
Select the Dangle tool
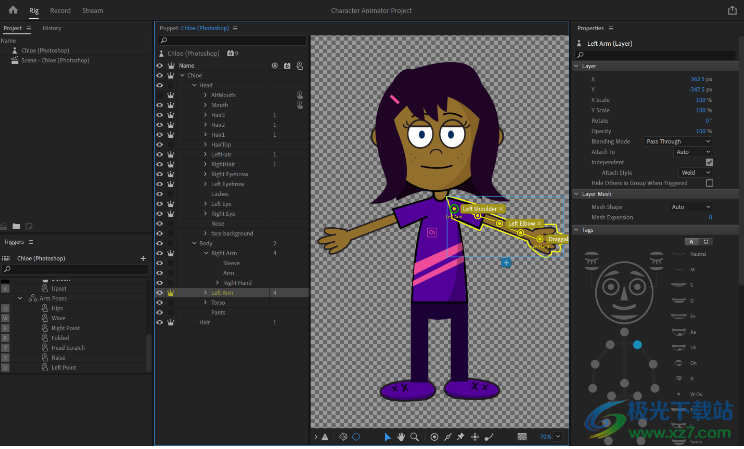click(489, 437)
